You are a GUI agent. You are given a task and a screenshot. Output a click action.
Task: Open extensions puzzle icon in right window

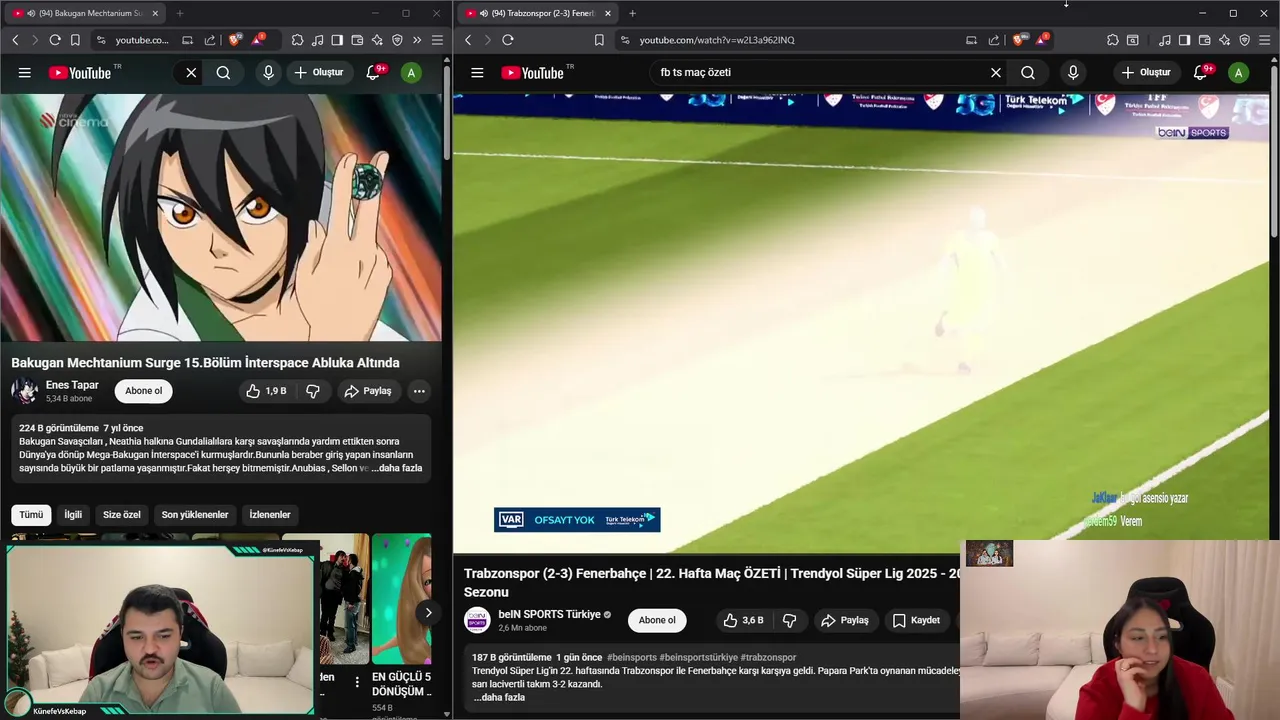1113,40
